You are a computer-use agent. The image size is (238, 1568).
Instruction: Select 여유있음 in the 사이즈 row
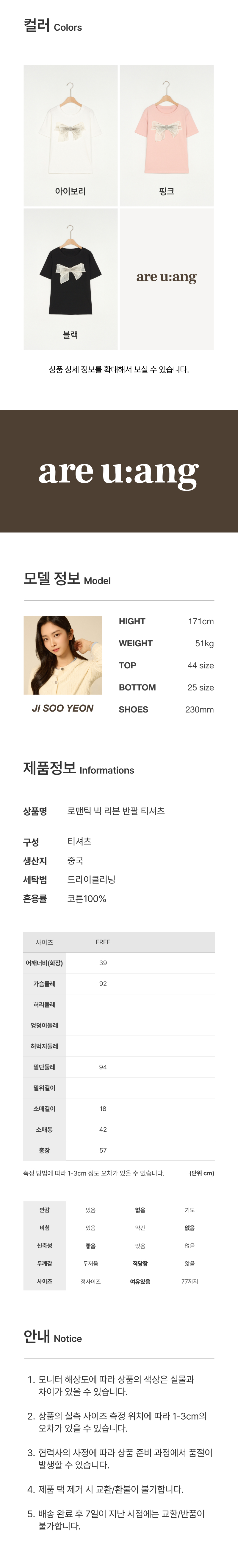[140, 1281]
